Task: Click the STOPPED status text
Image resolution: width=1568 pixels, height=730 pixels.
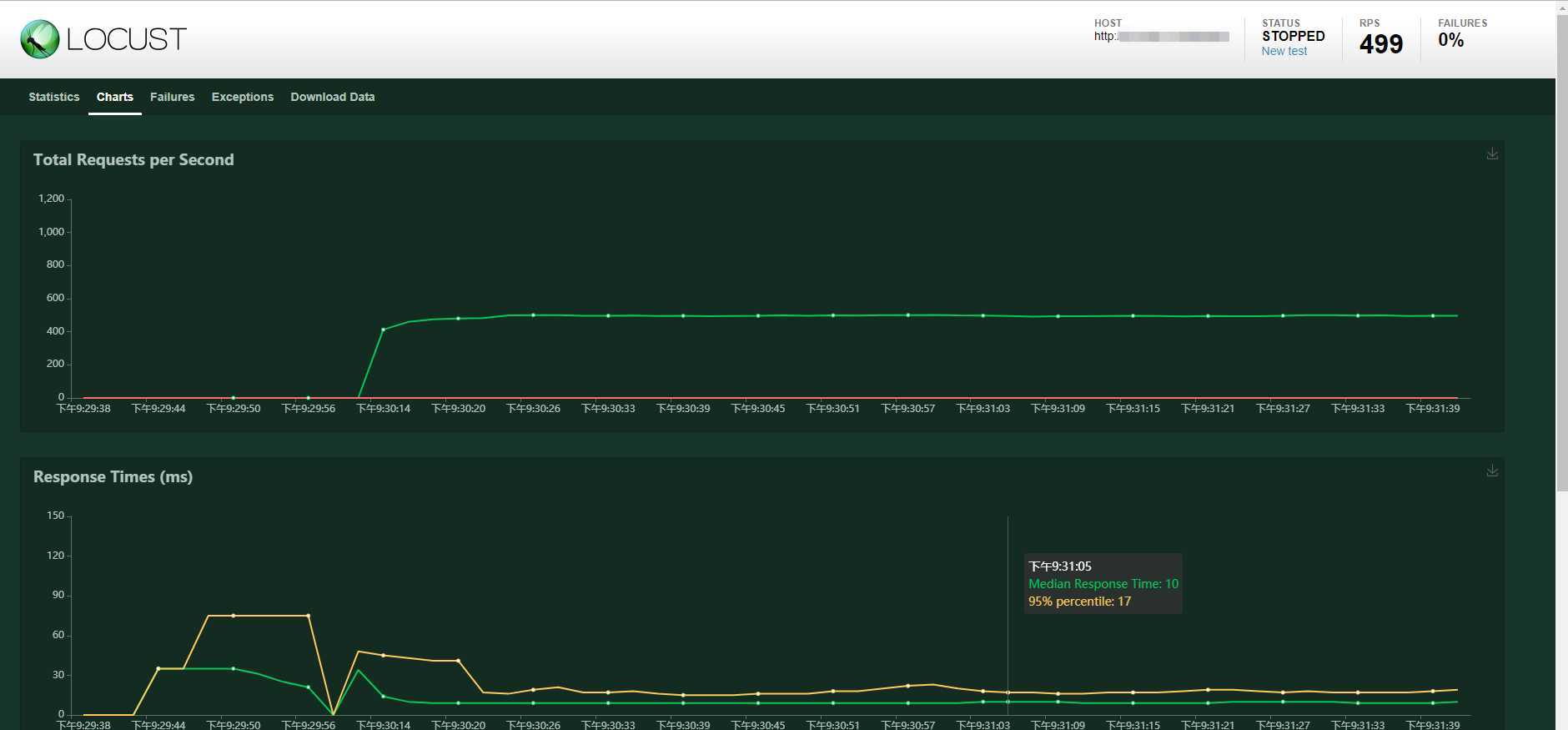Action: 1294,36
